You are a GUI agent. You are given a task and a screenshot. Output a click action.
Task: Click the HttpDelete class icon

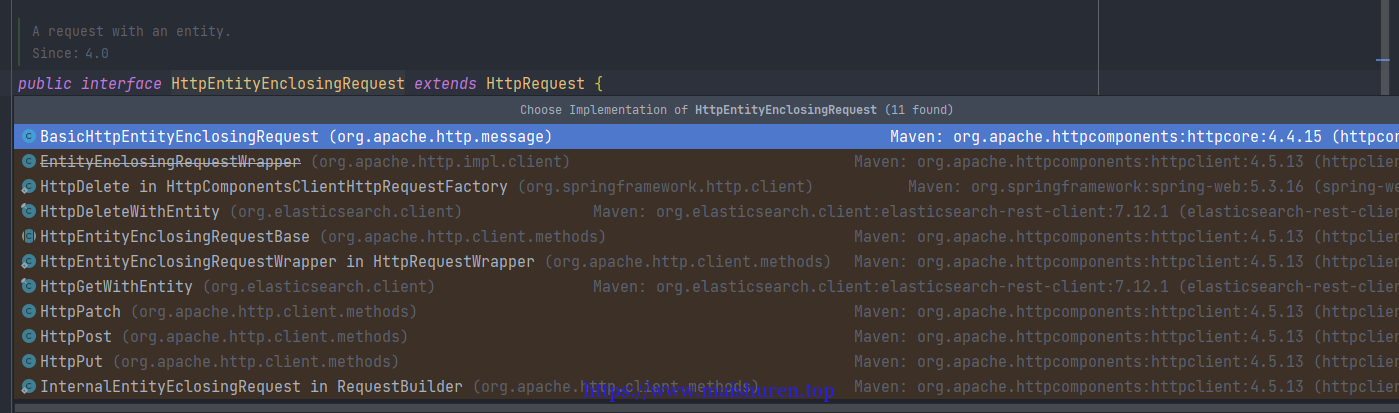pos(29,186)
